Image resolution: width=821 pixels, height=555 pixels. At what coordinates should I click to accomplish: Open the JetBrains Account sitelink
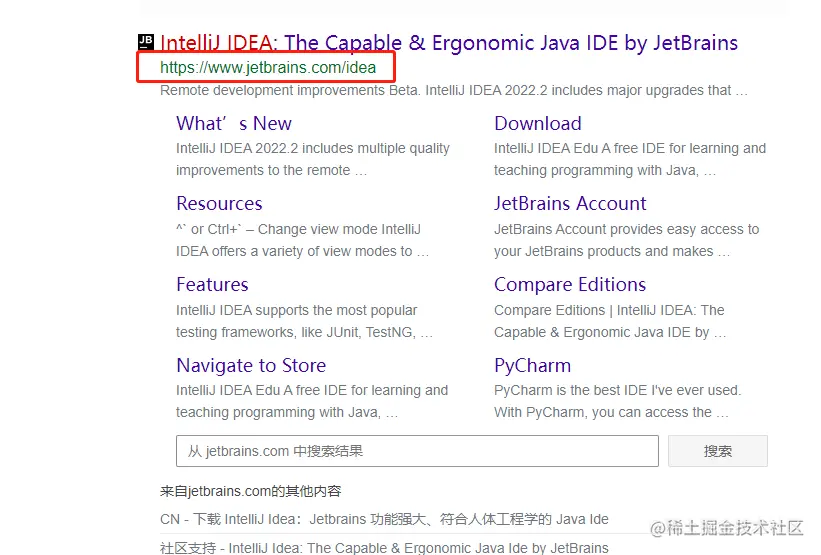[x=570, y=203]
